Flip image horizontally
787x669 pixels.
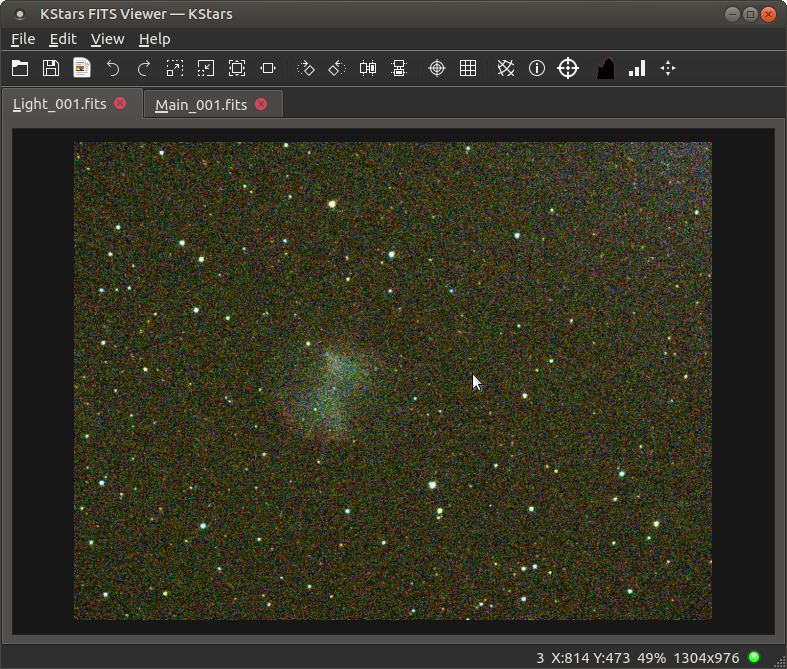368,68
